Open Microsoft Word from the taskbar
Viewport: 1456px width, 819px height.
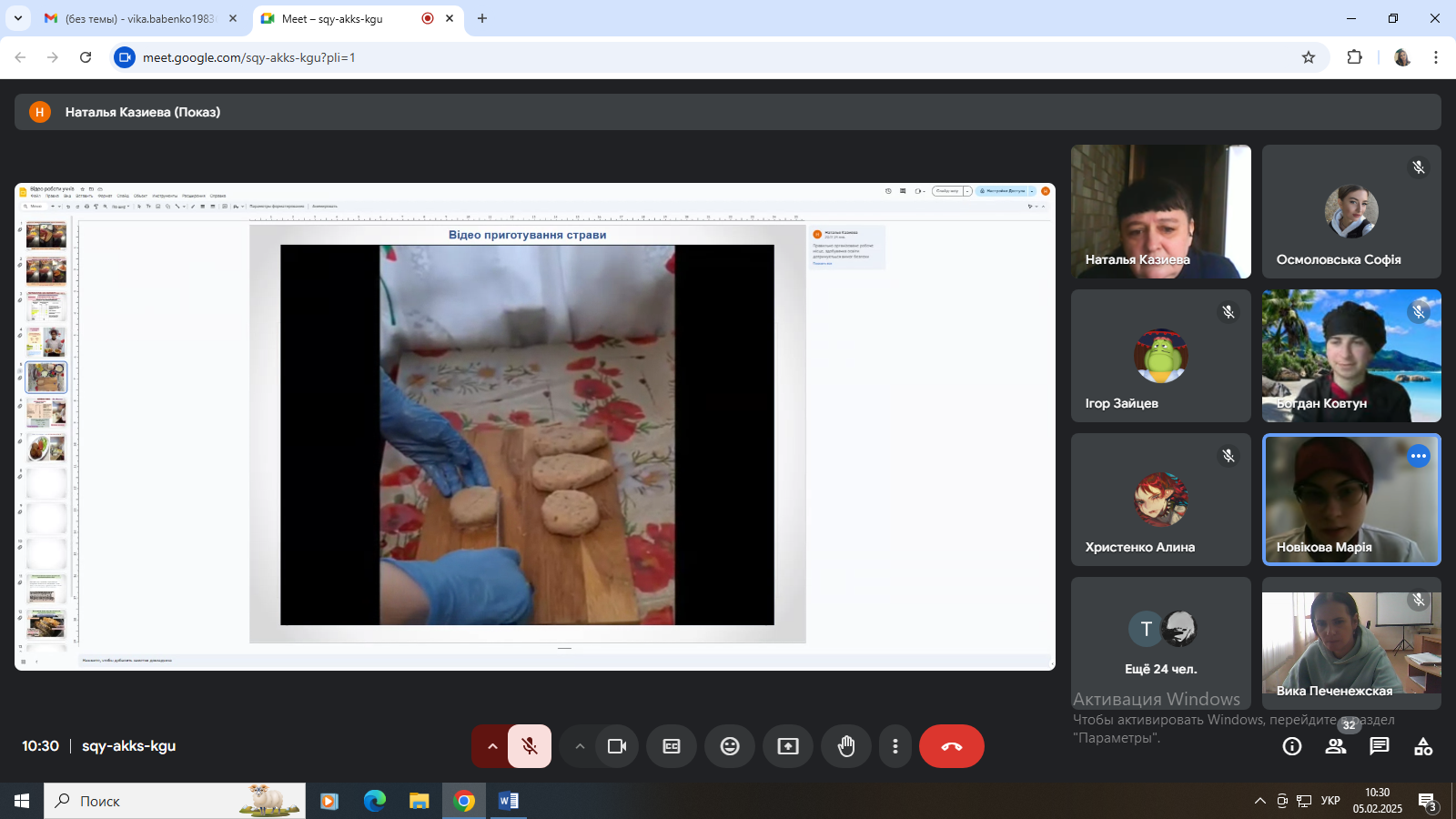509,801
